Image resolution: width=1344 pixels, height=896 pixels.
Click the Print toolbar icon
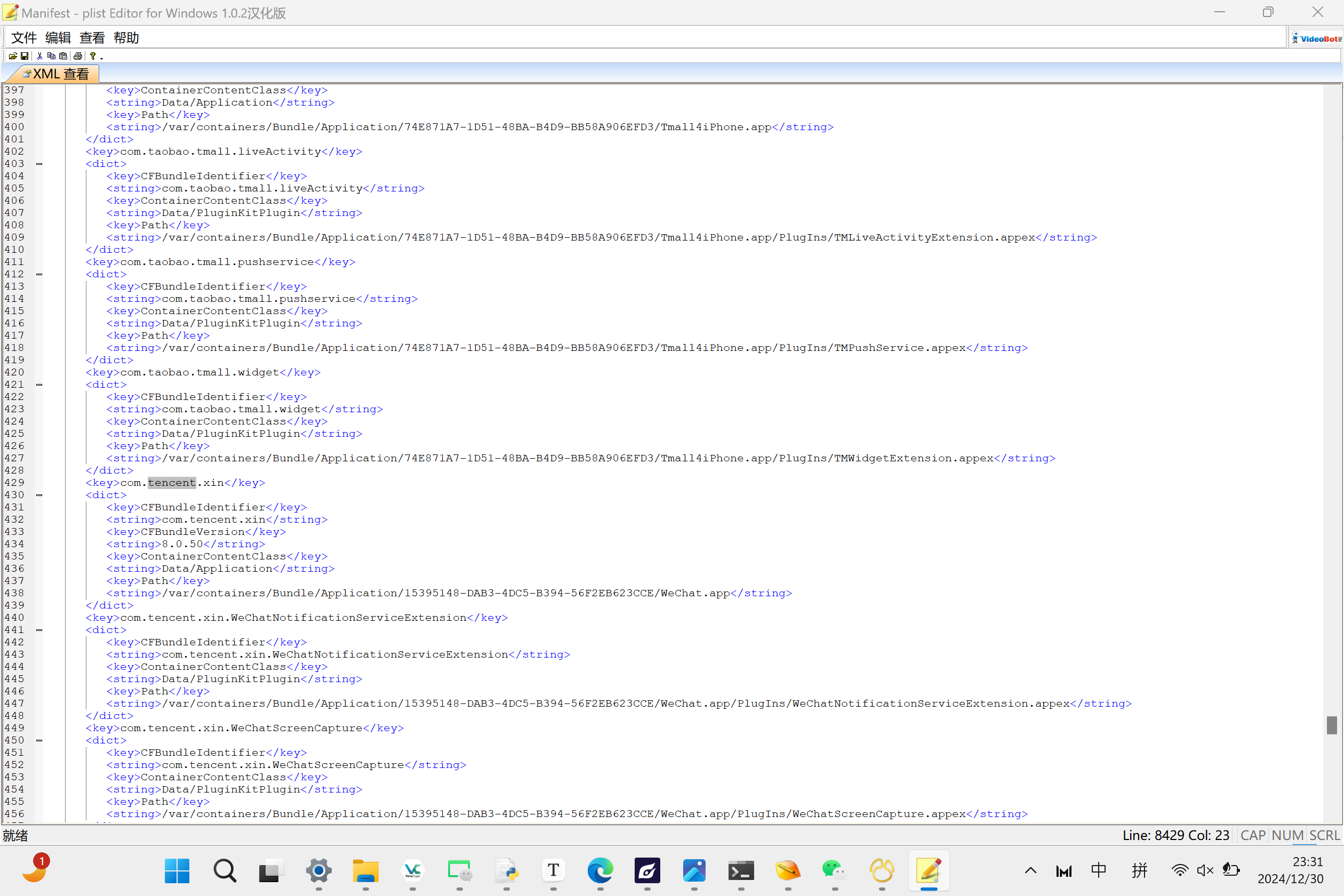(x=78, y=56)
